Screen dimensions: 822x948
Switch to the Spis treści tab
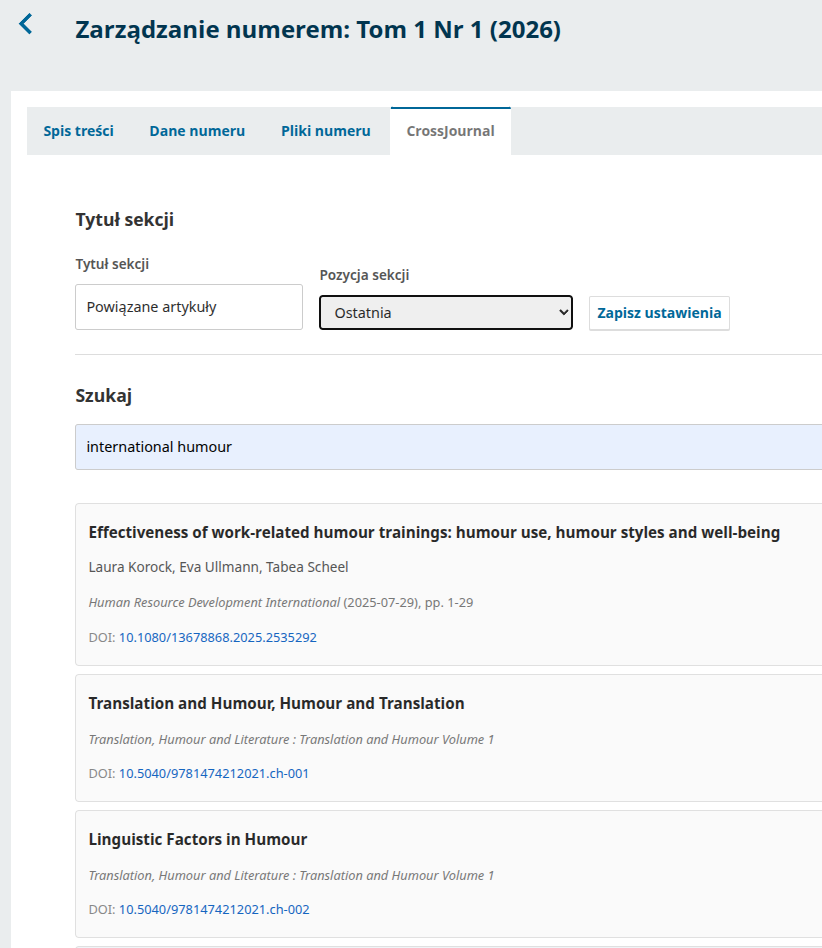(78, 131)
